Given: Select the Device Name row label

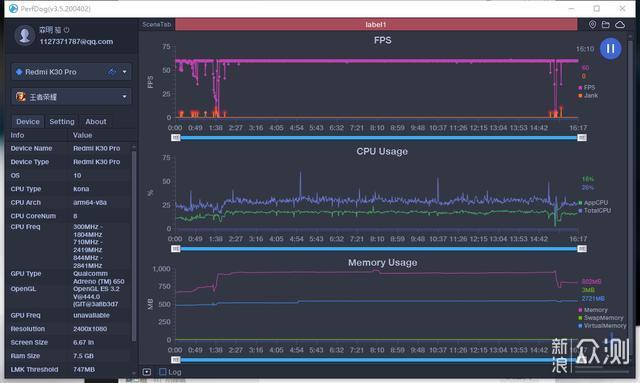Looking at the screenshot, I should 31,149.
